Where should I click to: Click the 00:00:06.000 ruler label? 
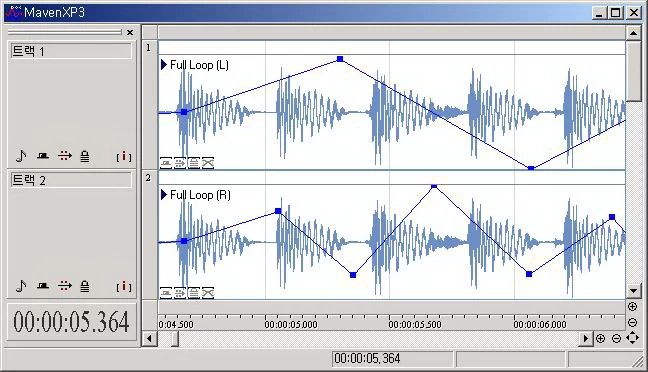[x=540, y=324]
